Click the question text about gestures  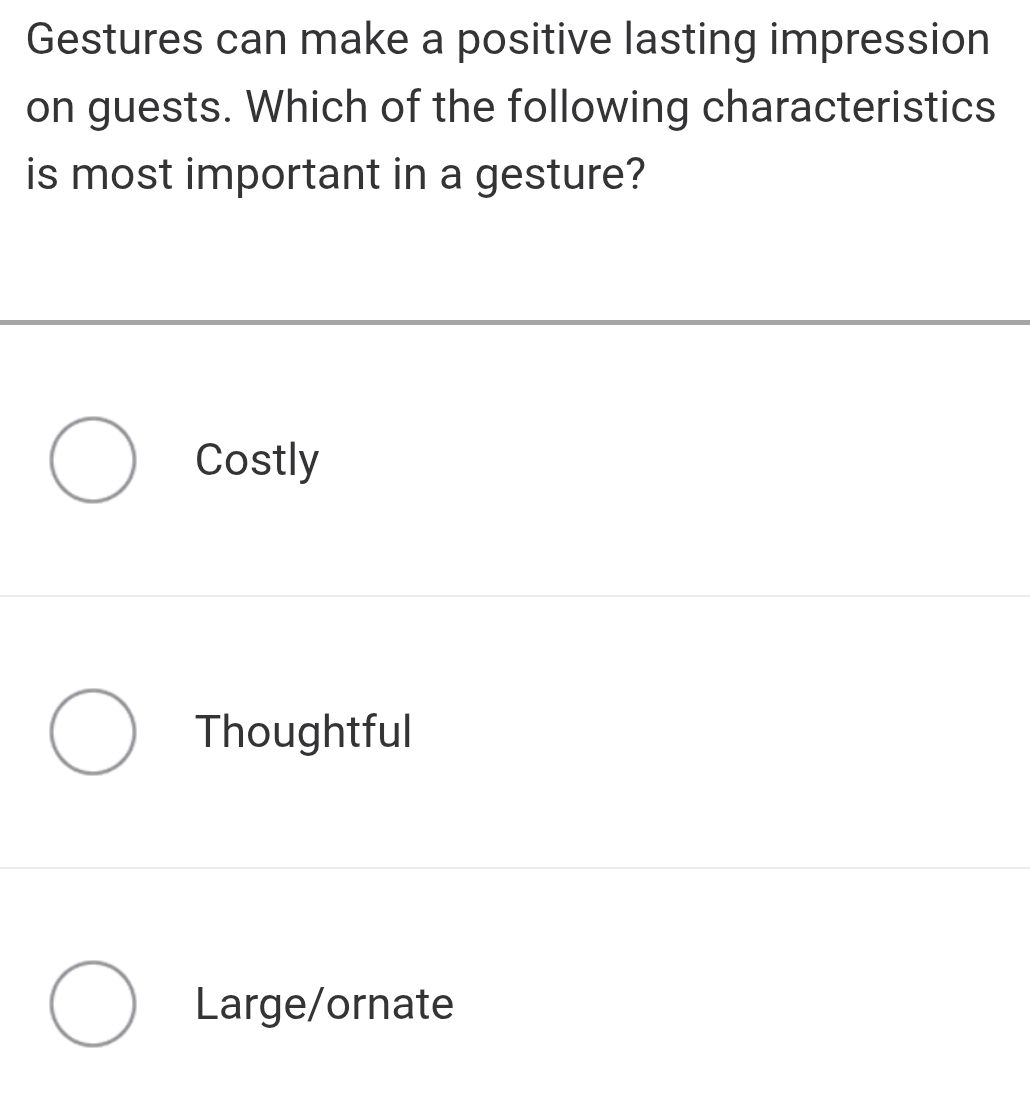(510, 108)
